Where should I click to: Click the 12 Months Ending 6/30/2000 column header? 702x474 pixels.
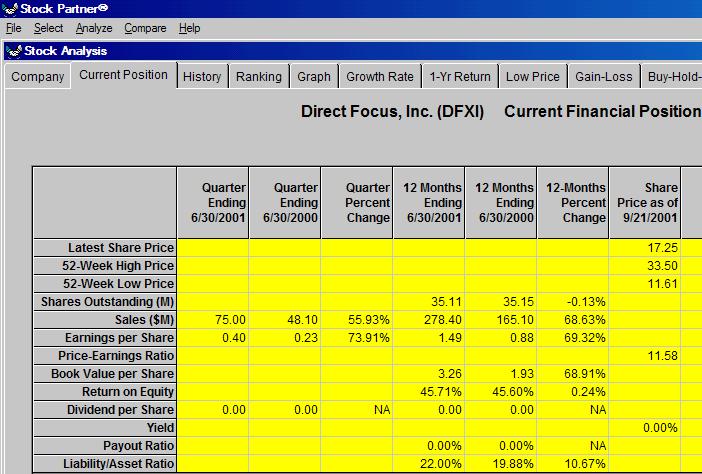point(501,203)
